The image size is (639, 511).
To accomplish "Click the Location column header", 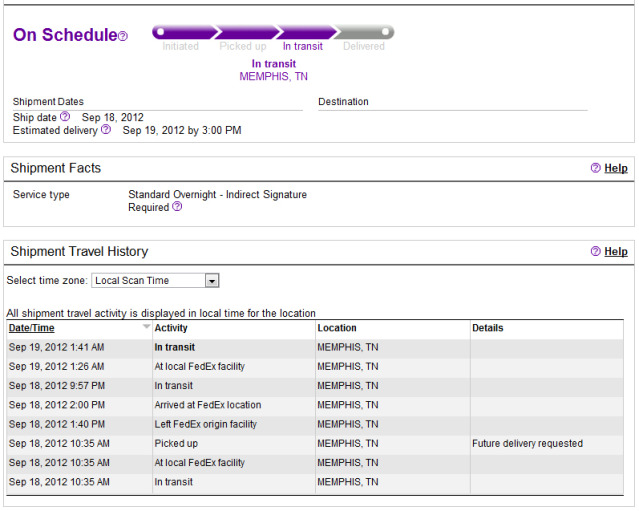I will pyautogui.click(x=337, y=328).
